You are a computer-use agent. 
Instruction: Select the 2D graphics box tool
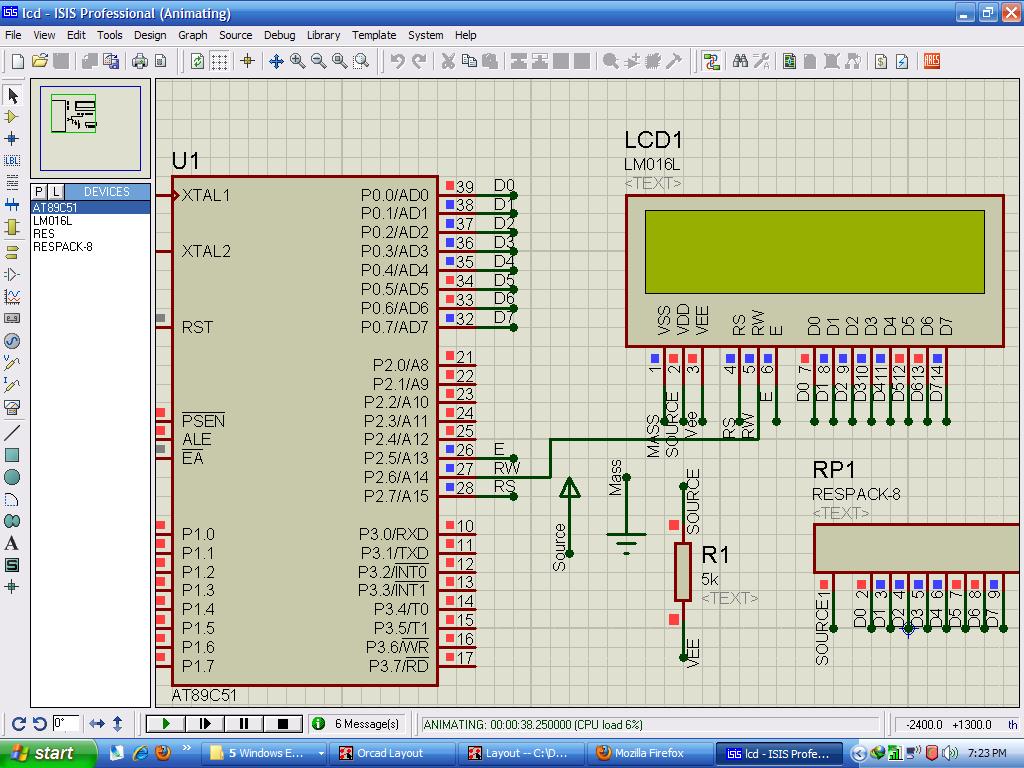[12, 455]
